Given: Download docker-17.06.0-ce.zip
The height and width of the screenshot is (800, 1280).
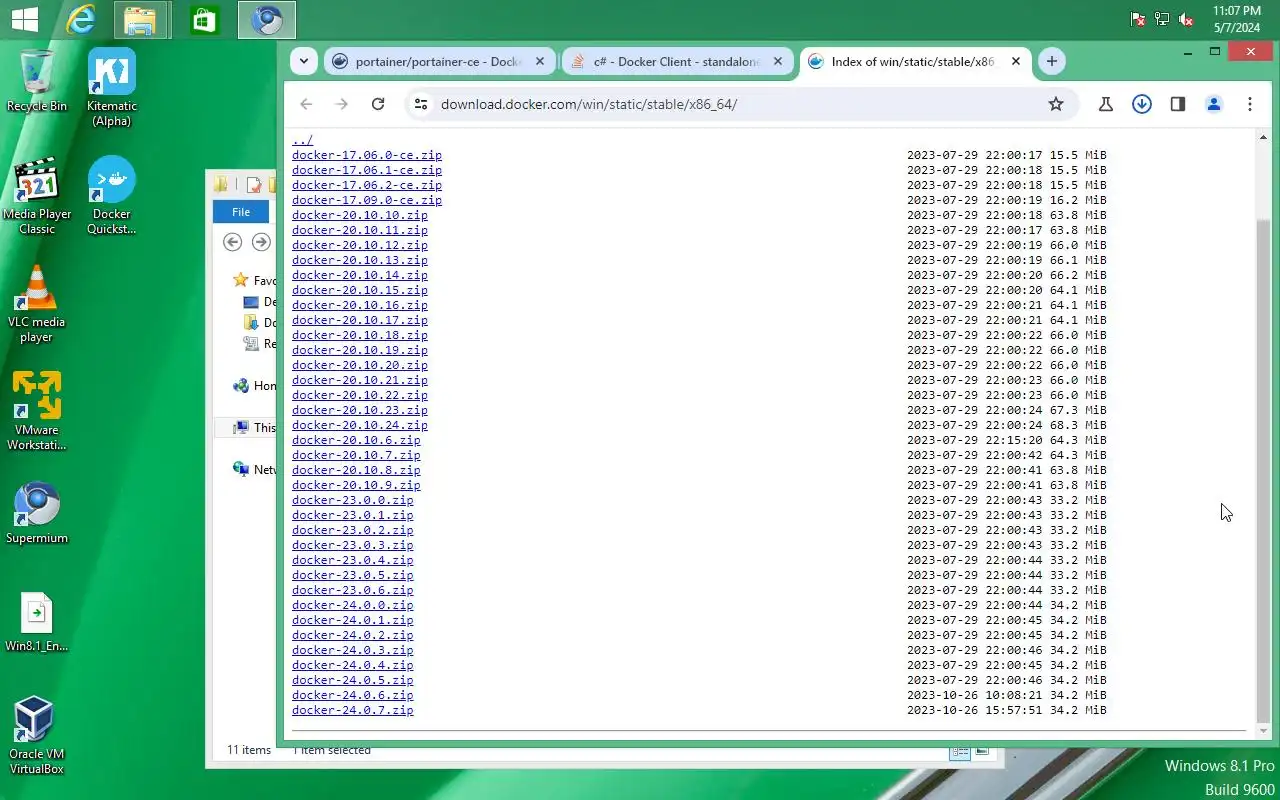Looking at the screenshot, I should click(x=367, y=155).
